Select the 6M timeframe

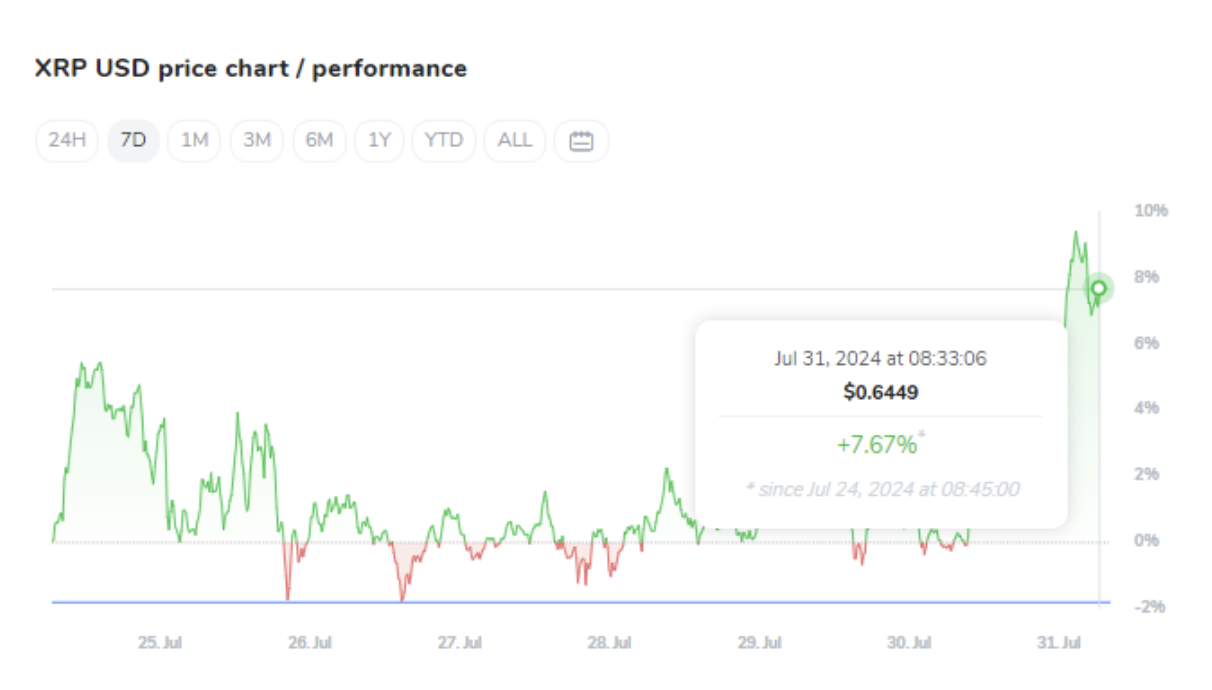pyautogui.click(x=319, y=140)
